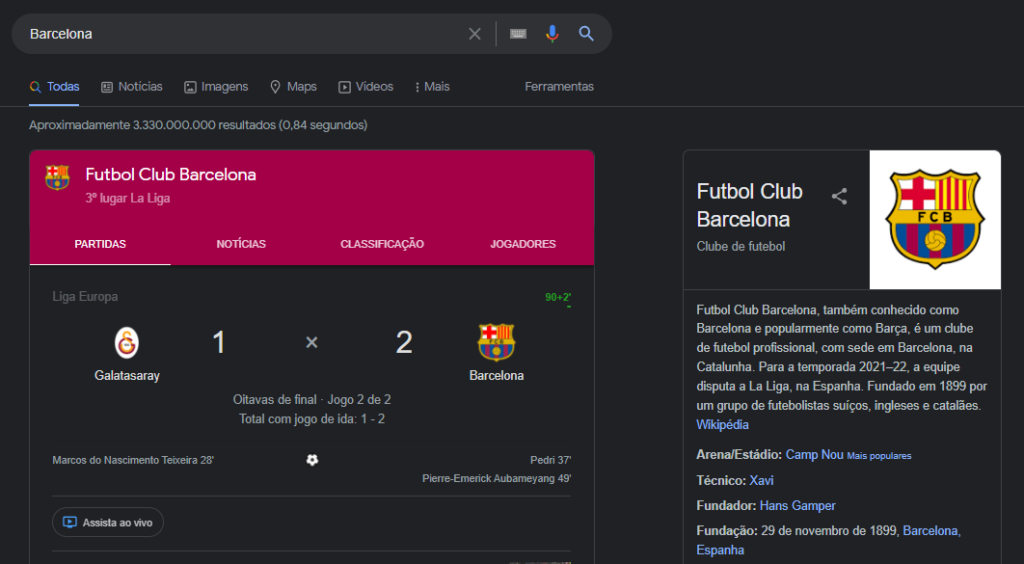Clear the search box with the X icon
The image size is (1024, 564).
click(475, 34)
